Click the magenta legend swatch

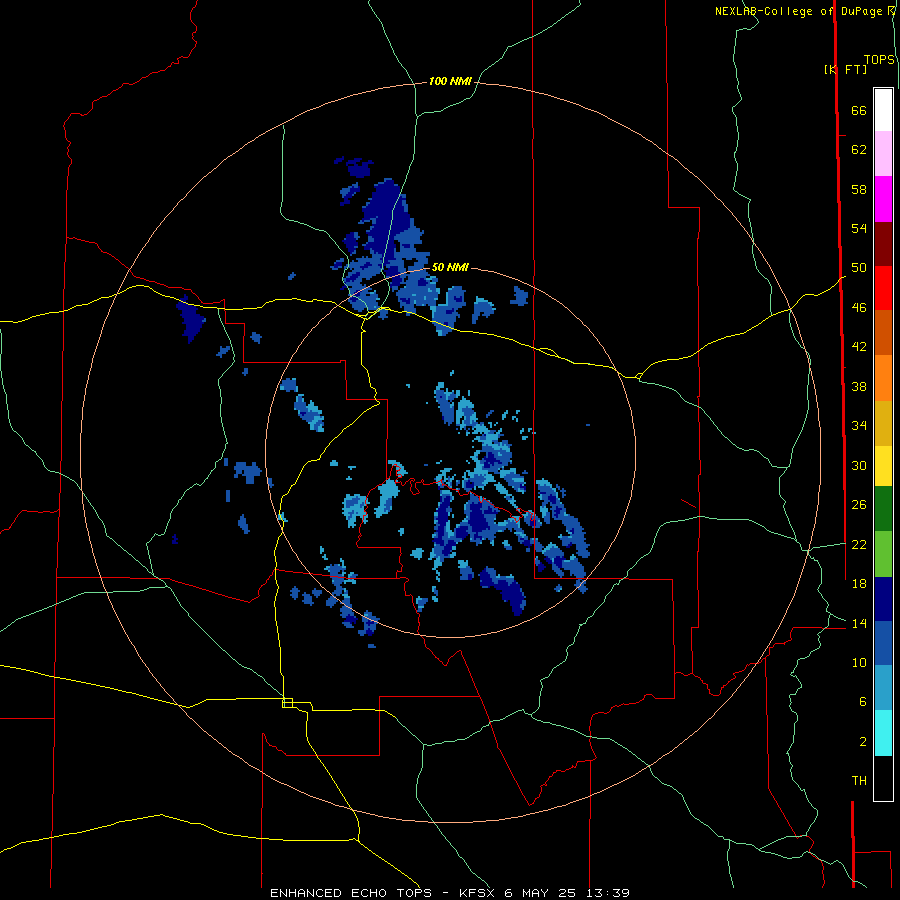[x=883, y=199]
